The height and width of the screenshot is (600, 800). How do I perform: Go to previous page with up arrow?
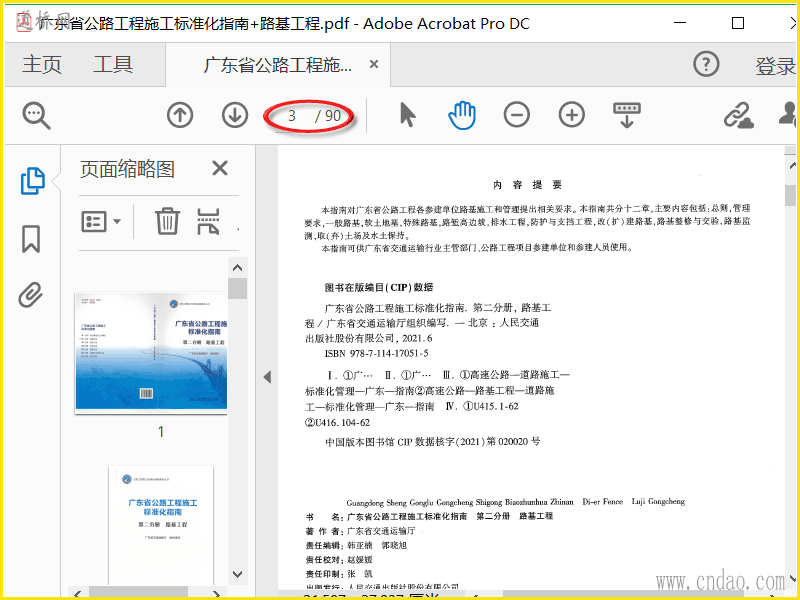[x=180, y=115]
